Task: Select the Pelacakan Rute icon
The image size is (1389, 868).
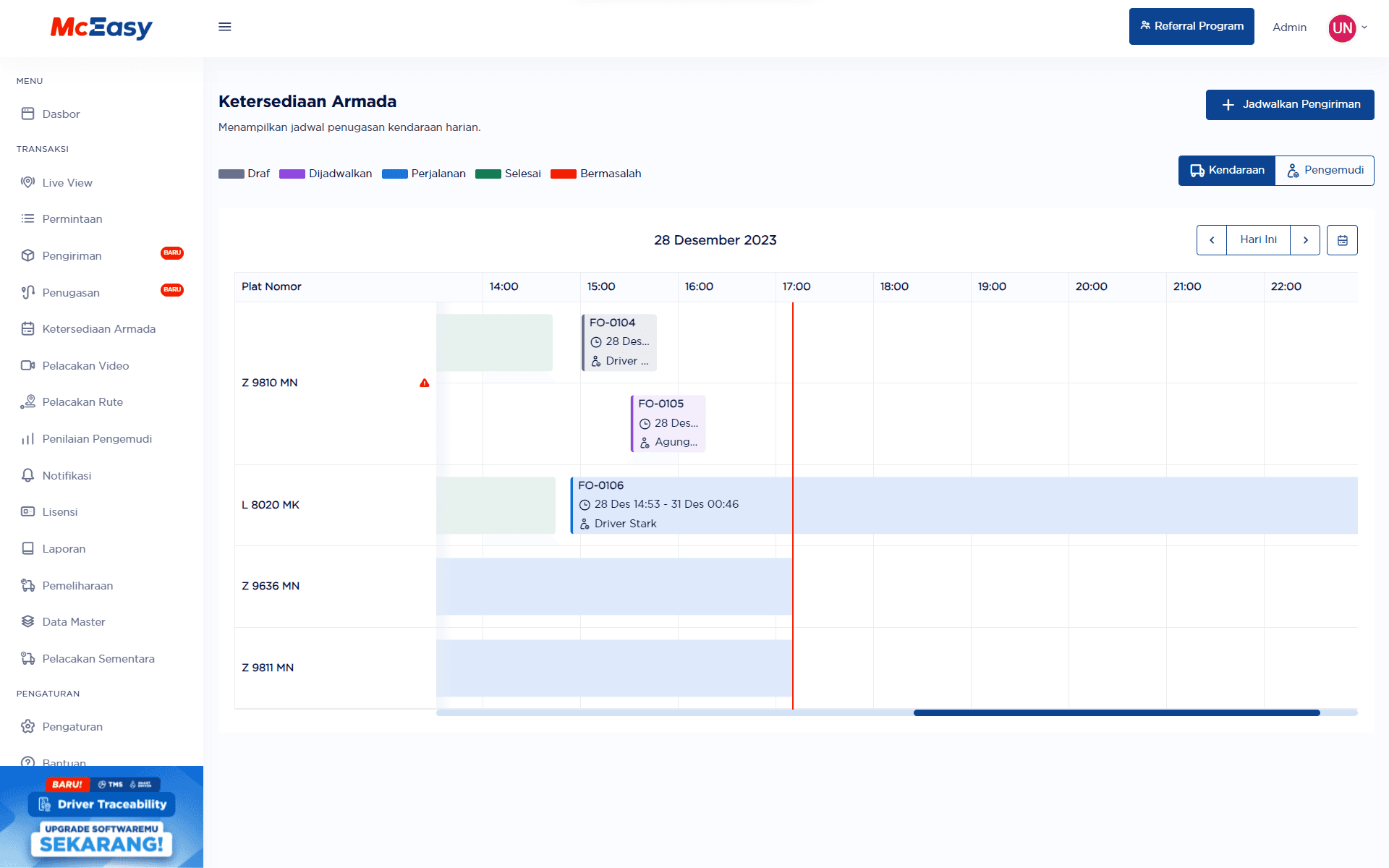Action: (x=27, y=401)
